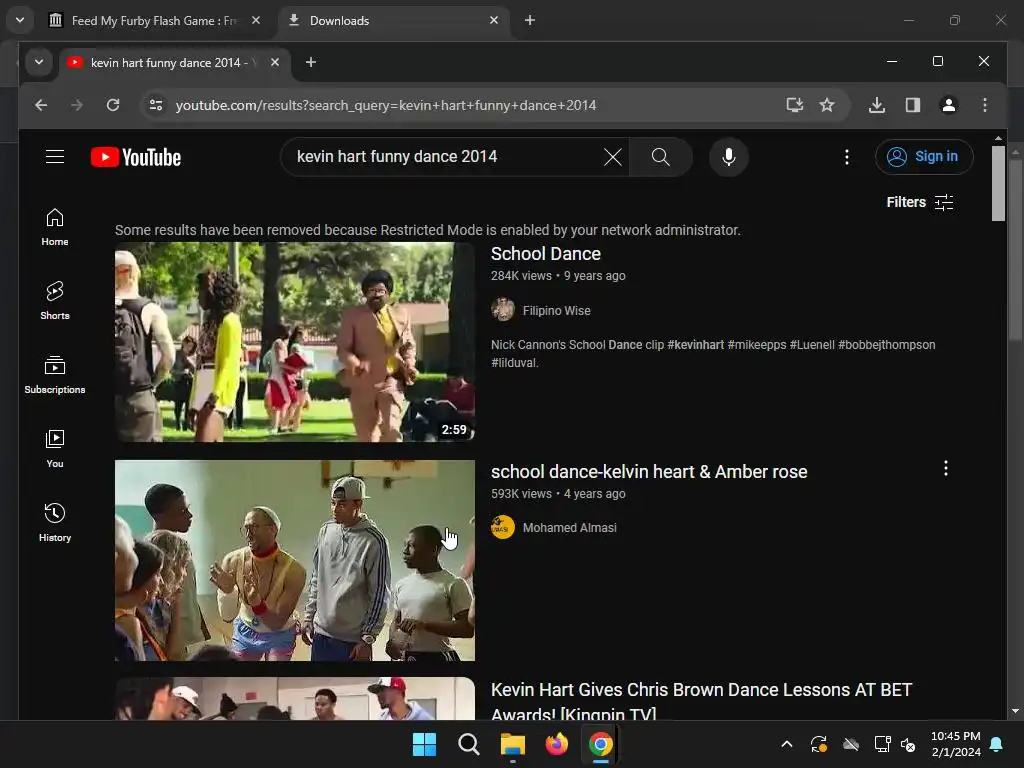This screenshot has width=1024, height=768.
Task: Reload the YouTube page
Action: click(113, 105)
